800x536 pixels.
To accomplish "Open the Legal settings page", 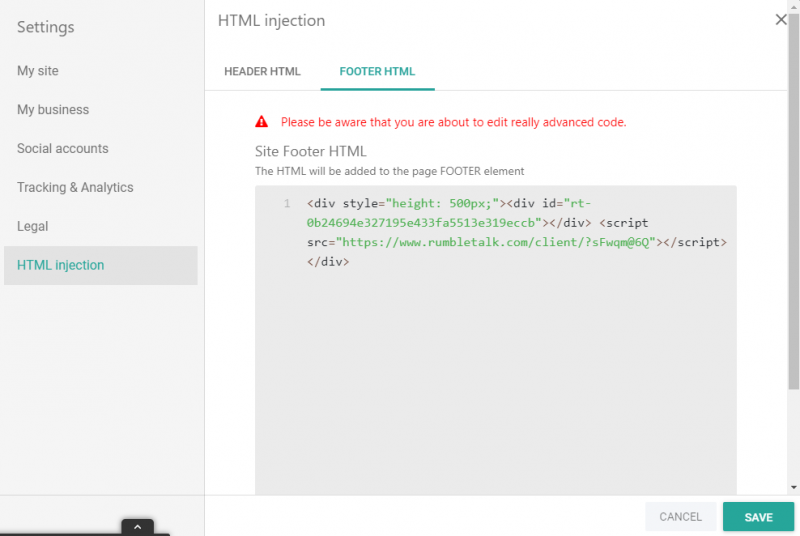I will (x=33, y=227).
